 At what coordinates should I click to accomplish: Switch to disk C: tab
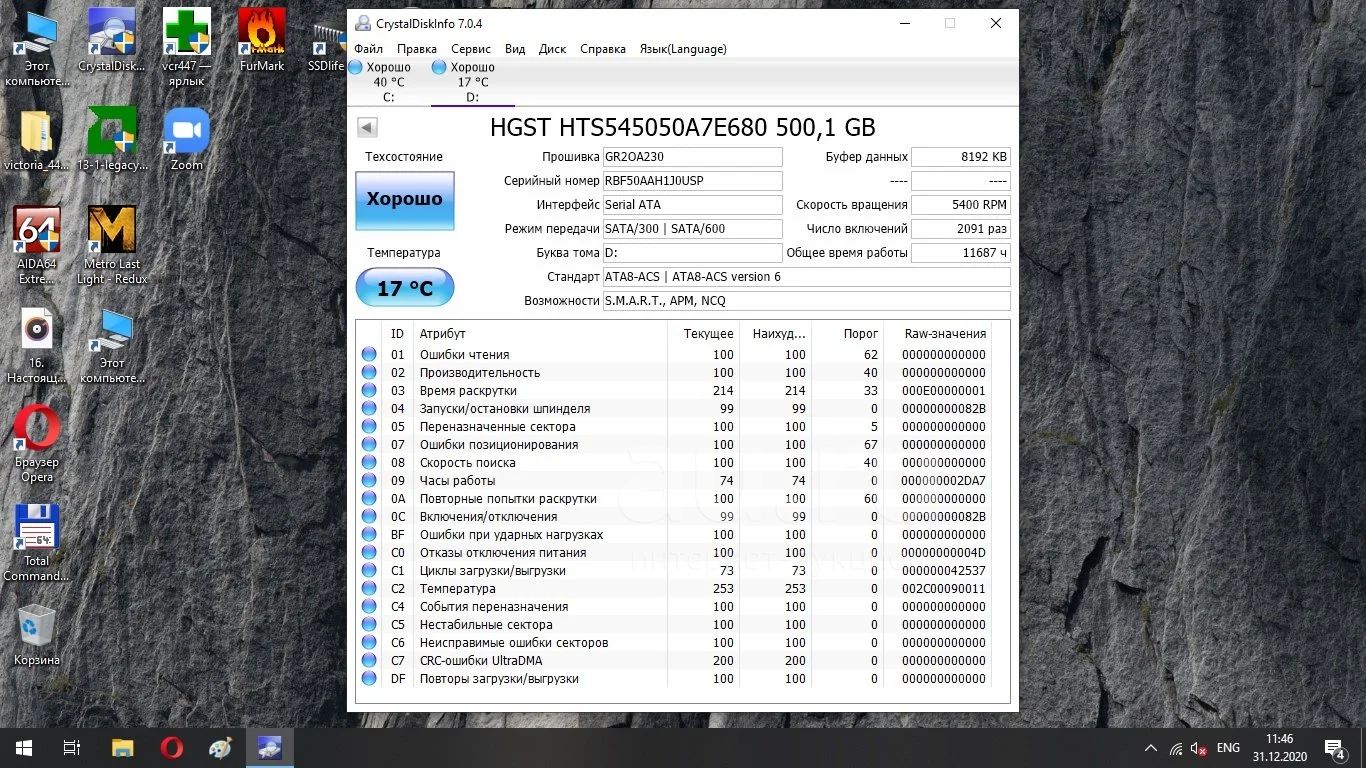388,82
